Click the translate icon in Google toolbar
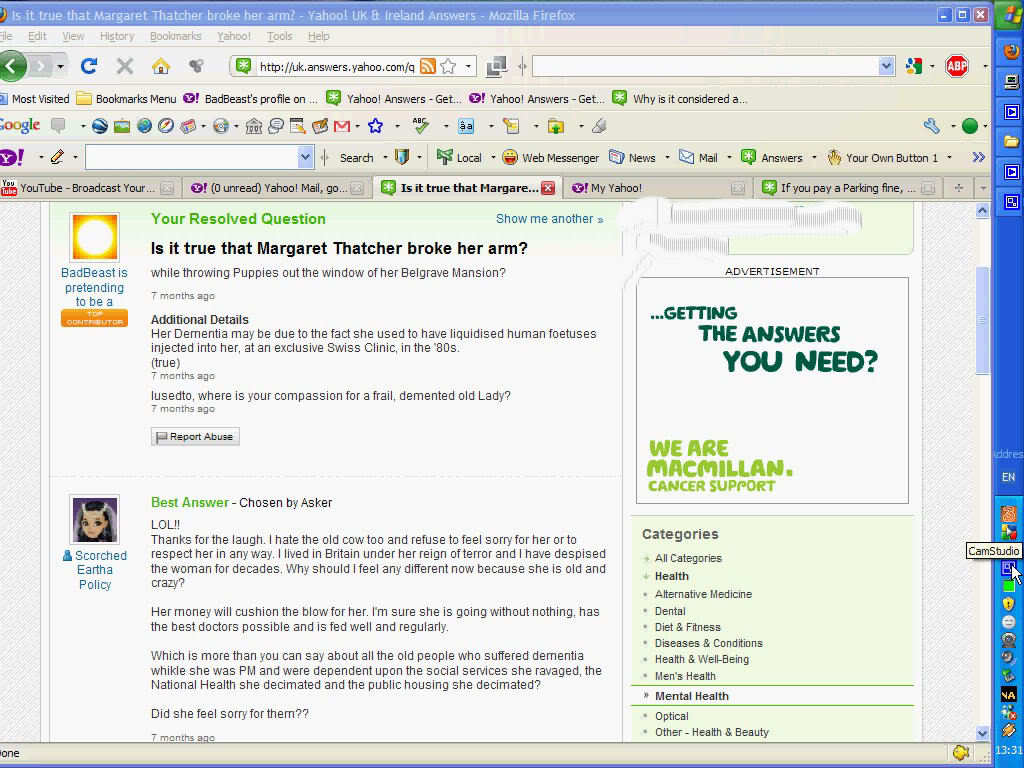Screen dimensions: 1024x768 466,126
